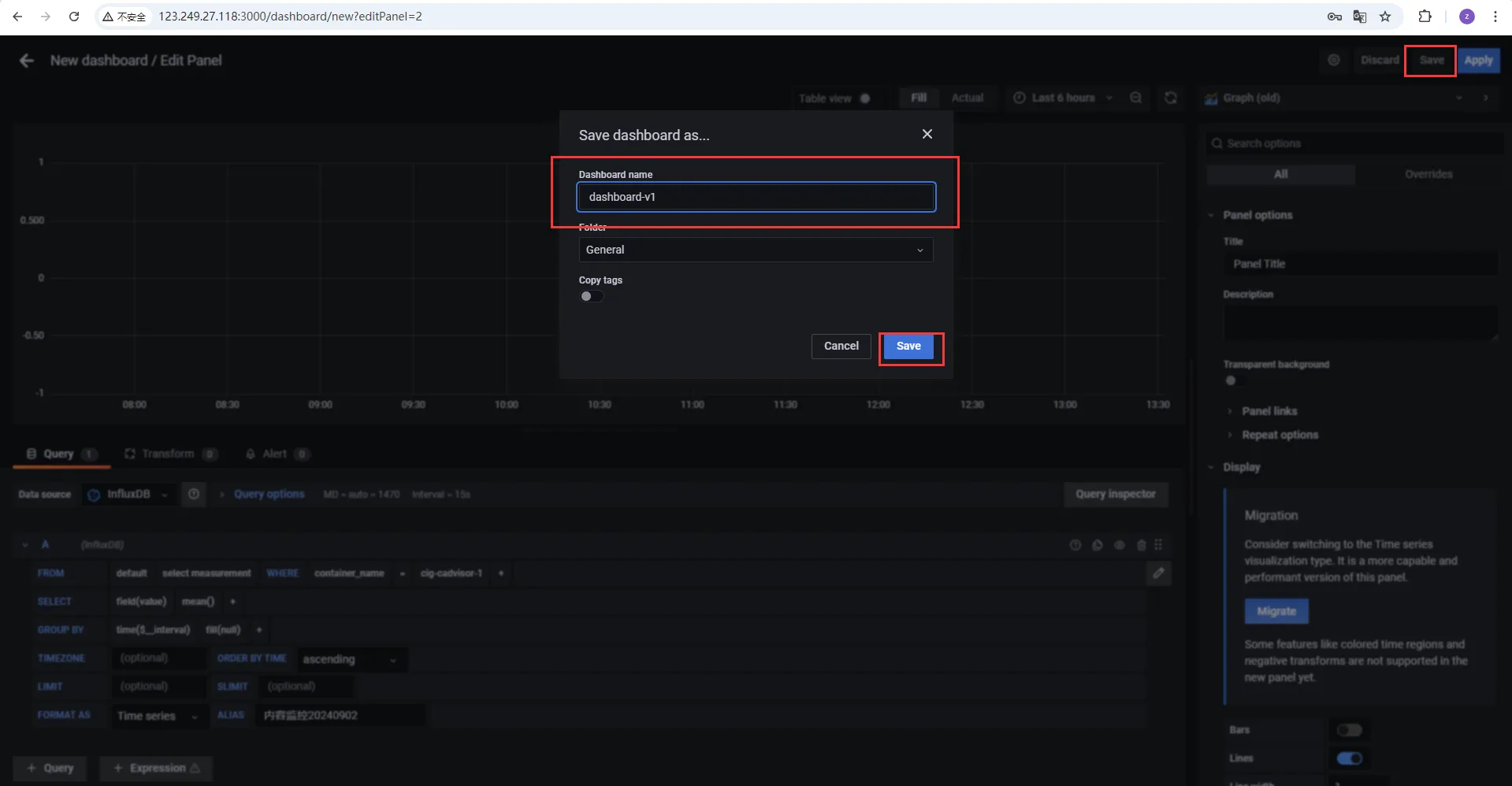Viewport: 1512px width, 786px height.
Task: Toggle Transparent background switch
Action: click(1235, 380)
